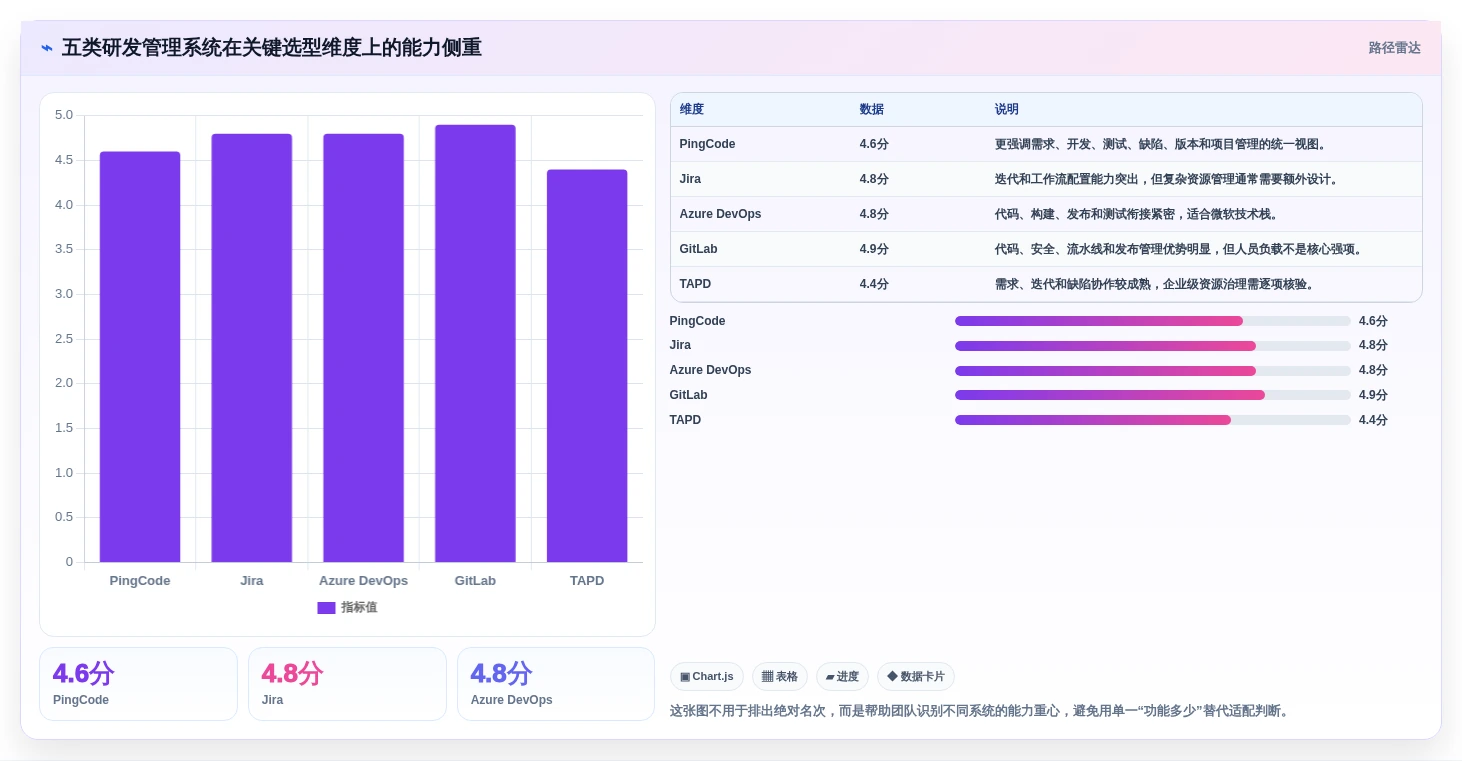Click the GitLab progress bar
Screen dimensions: 1462x761
1153,395
